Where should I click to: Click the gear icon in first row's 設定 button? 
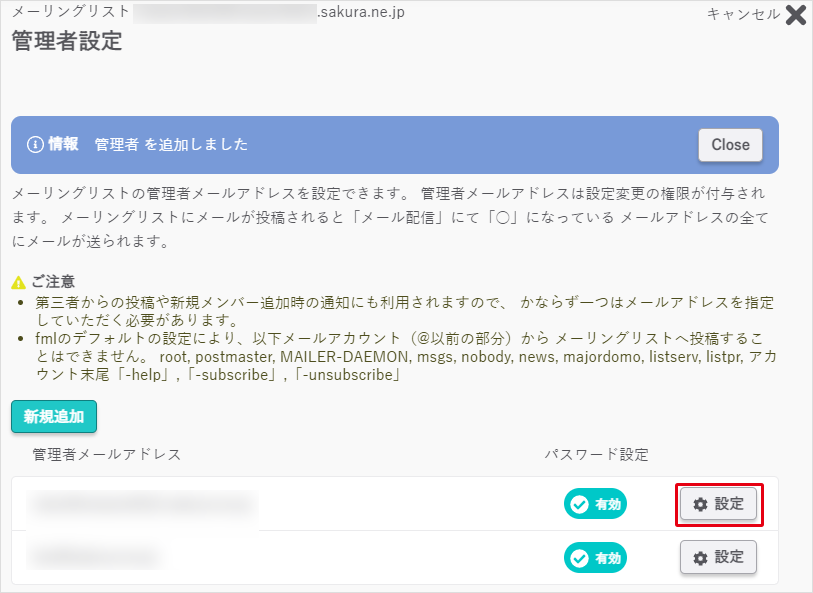pyautogui.click(x=700, y=504)
